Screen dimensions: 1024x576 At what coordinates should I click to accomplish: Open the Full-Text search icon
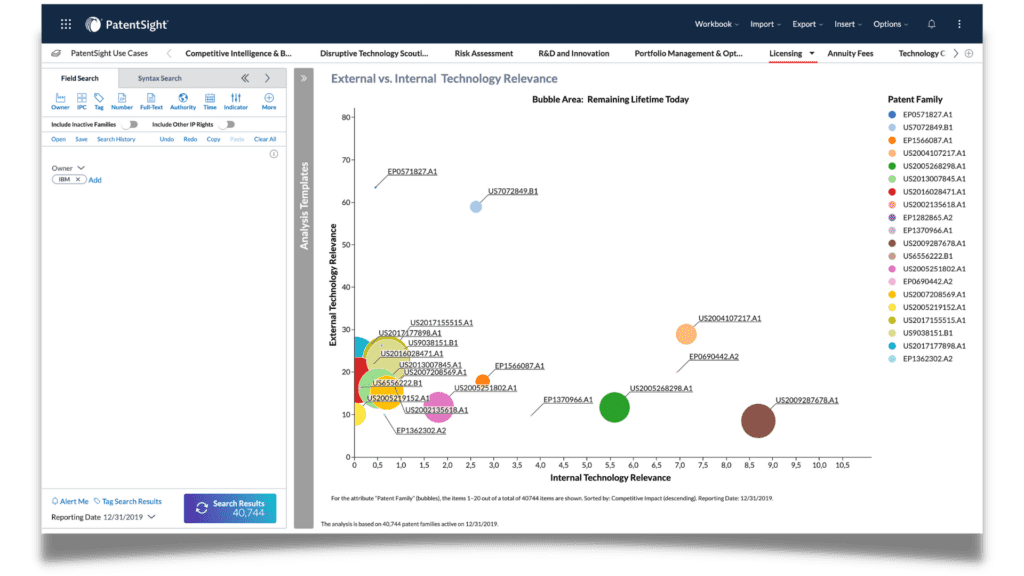(151, 100)
